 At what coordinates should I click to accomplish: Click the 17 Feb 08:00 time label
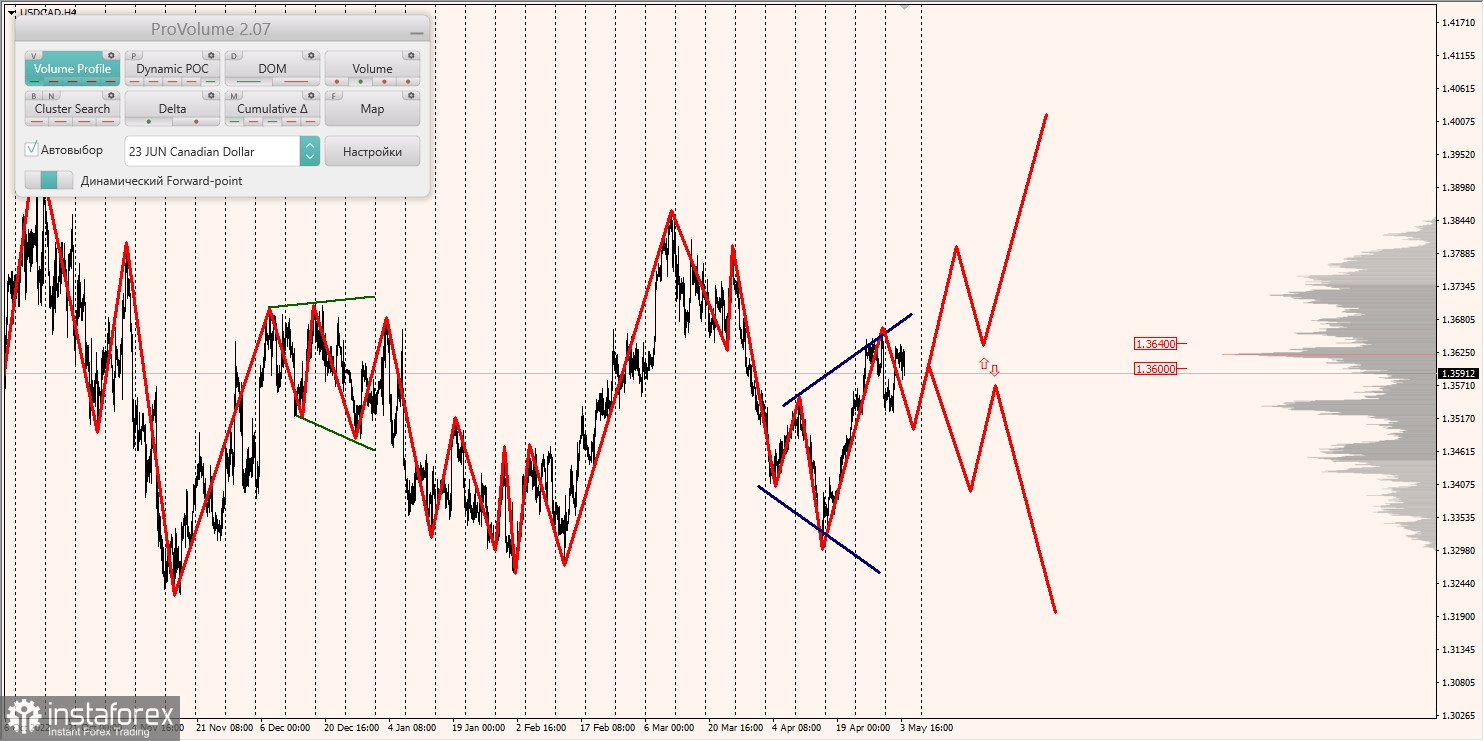click(x=607, y=728)
